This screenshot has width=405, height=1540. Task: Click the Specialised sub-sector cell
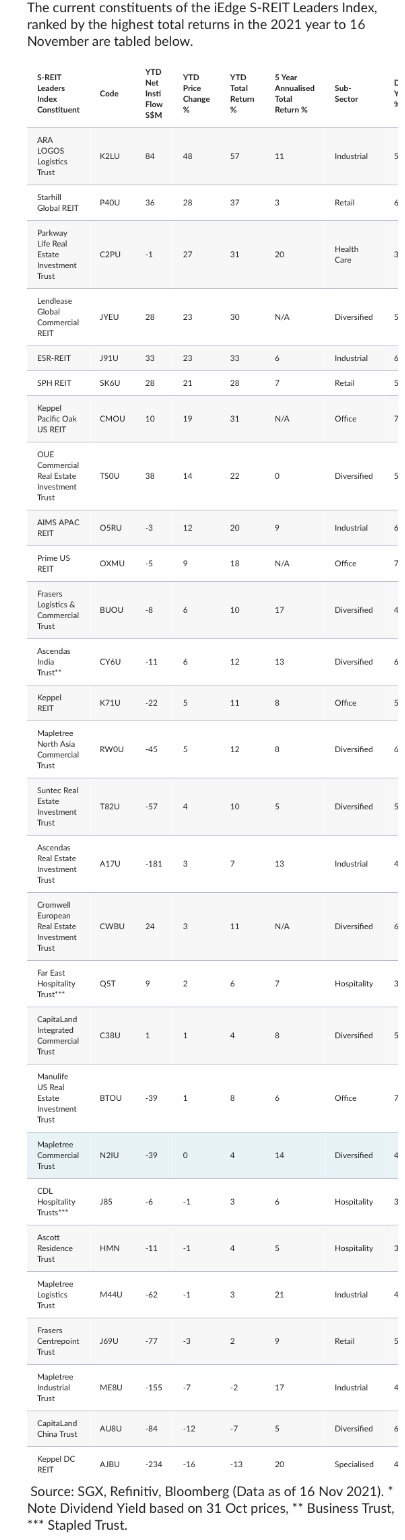pyautogui.click(x=352, y=1464)
